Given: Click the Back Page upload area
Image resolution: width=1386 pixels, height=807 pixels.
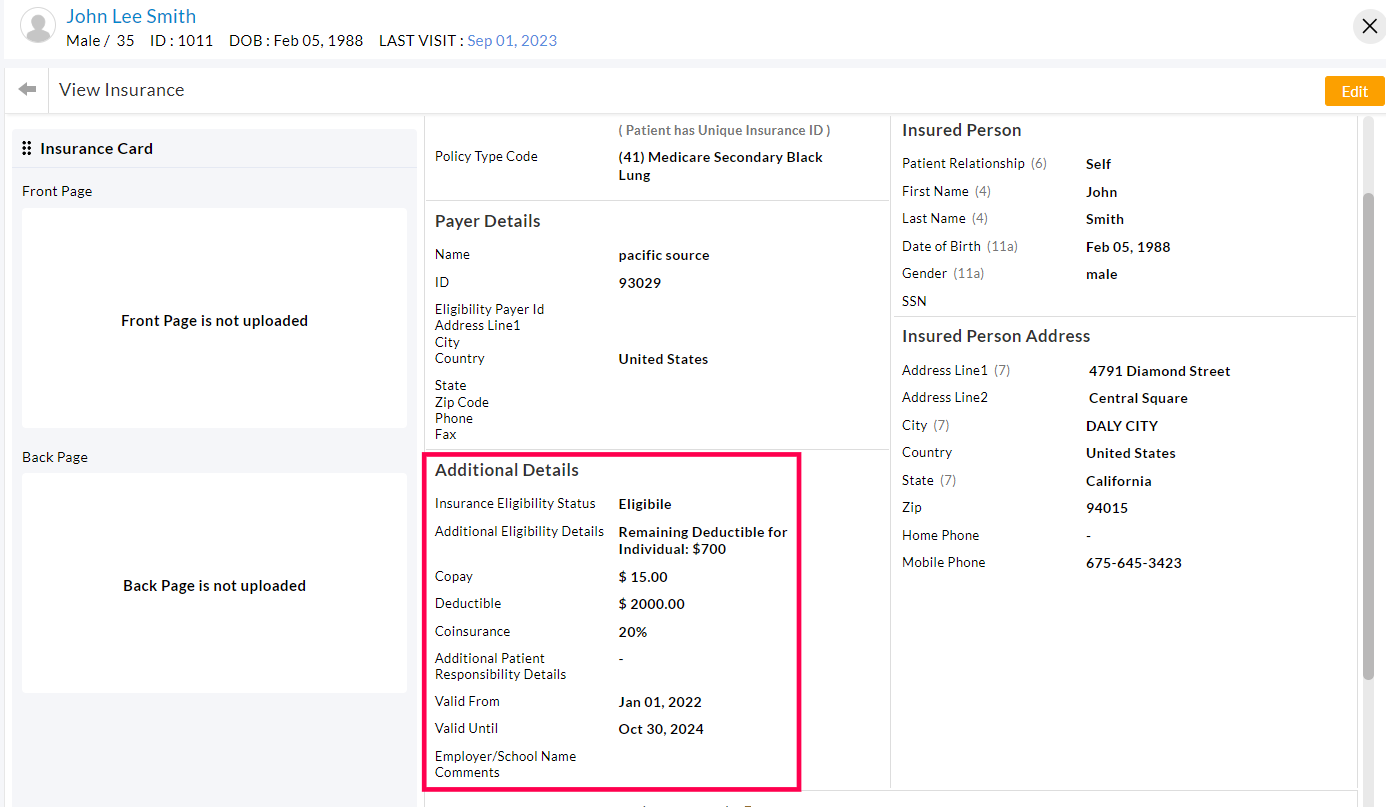Looking at the screenshot, I should 214,585.
